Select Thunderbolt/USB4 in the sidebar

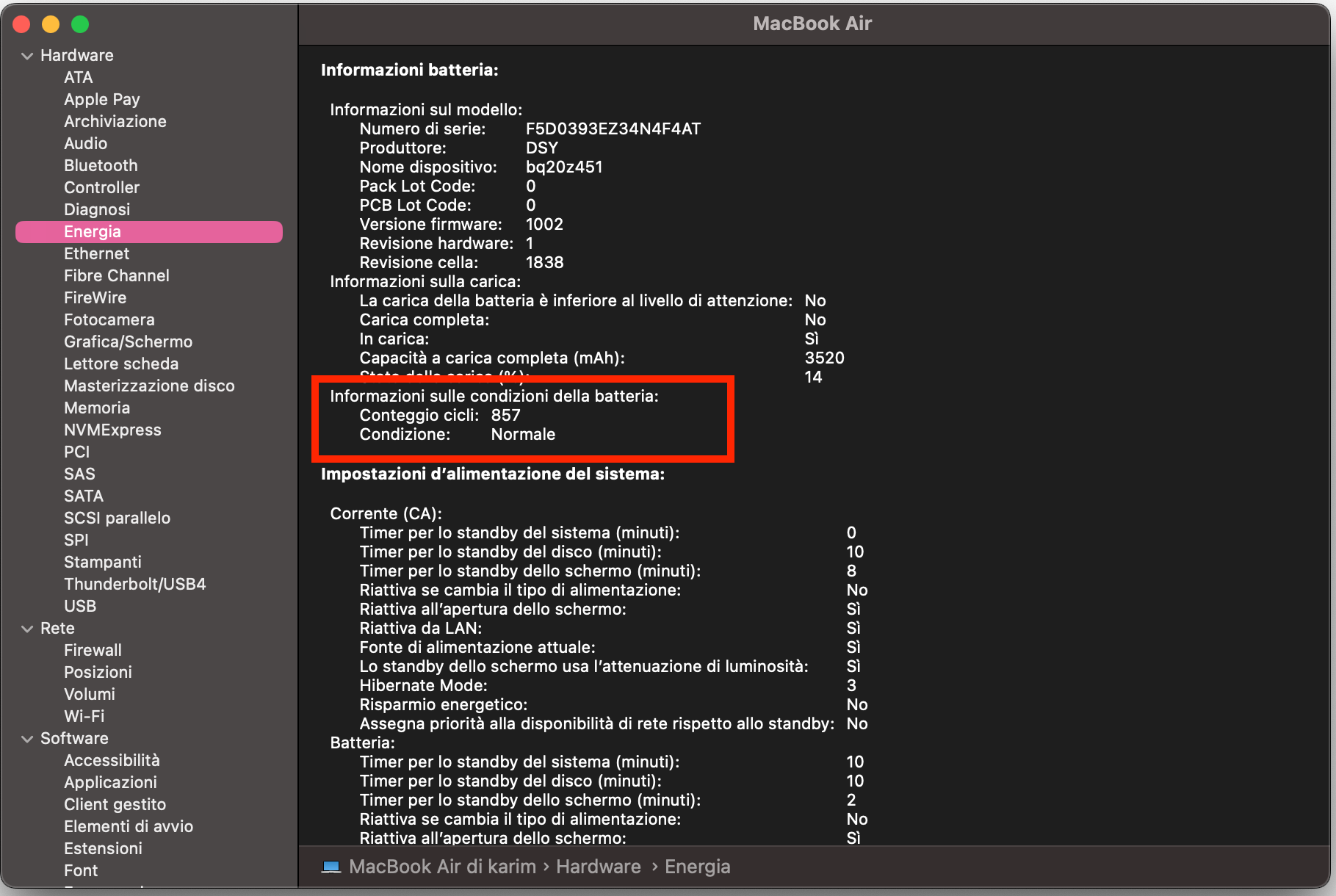coord(134,584)
